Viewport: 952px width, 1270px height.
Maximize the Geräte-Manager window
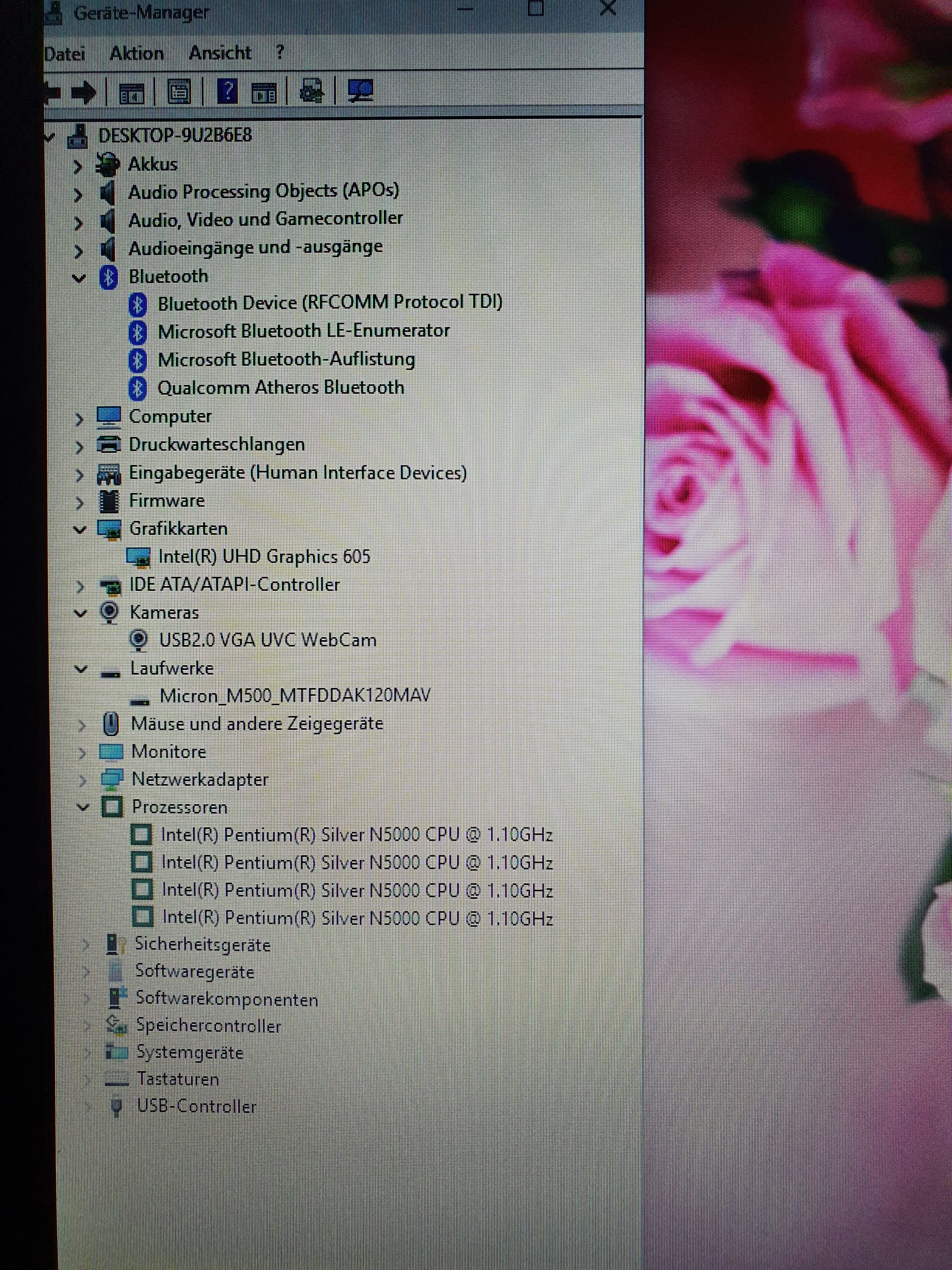(535, 7)
